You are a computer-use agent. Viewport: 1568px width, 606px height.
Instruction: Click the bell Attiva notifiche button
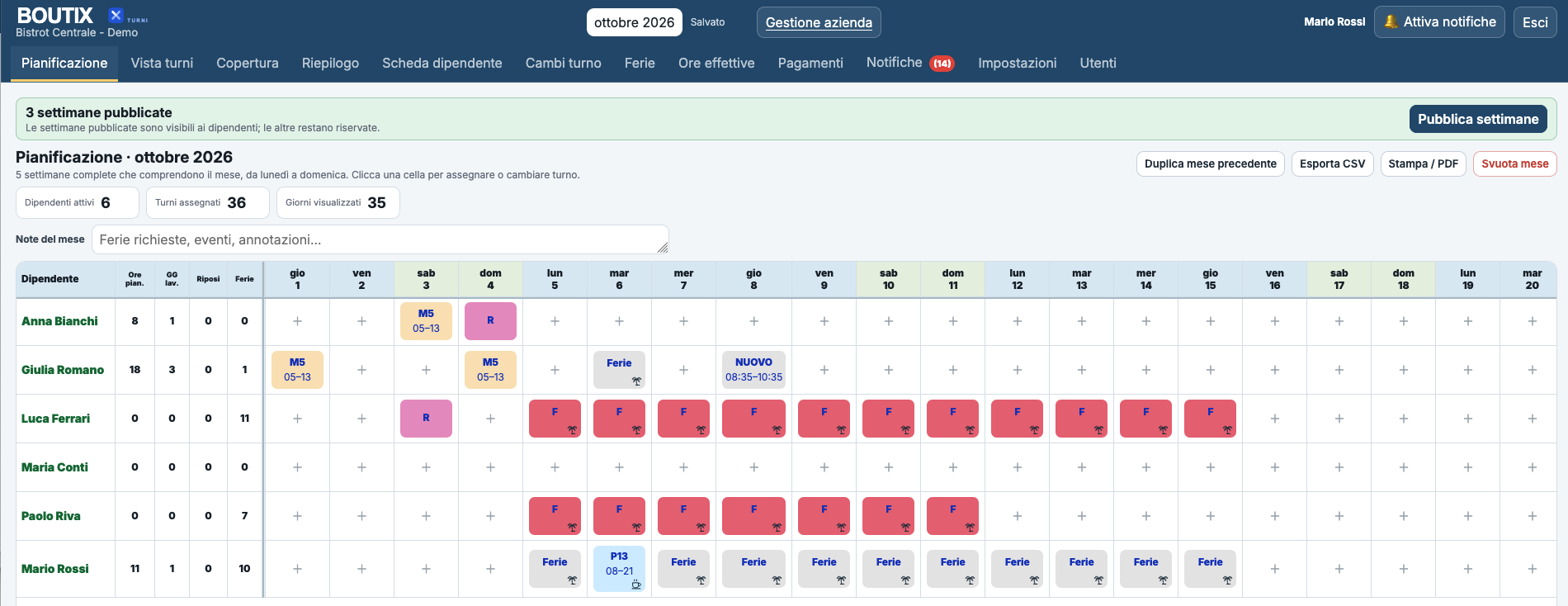[1439, 22]
